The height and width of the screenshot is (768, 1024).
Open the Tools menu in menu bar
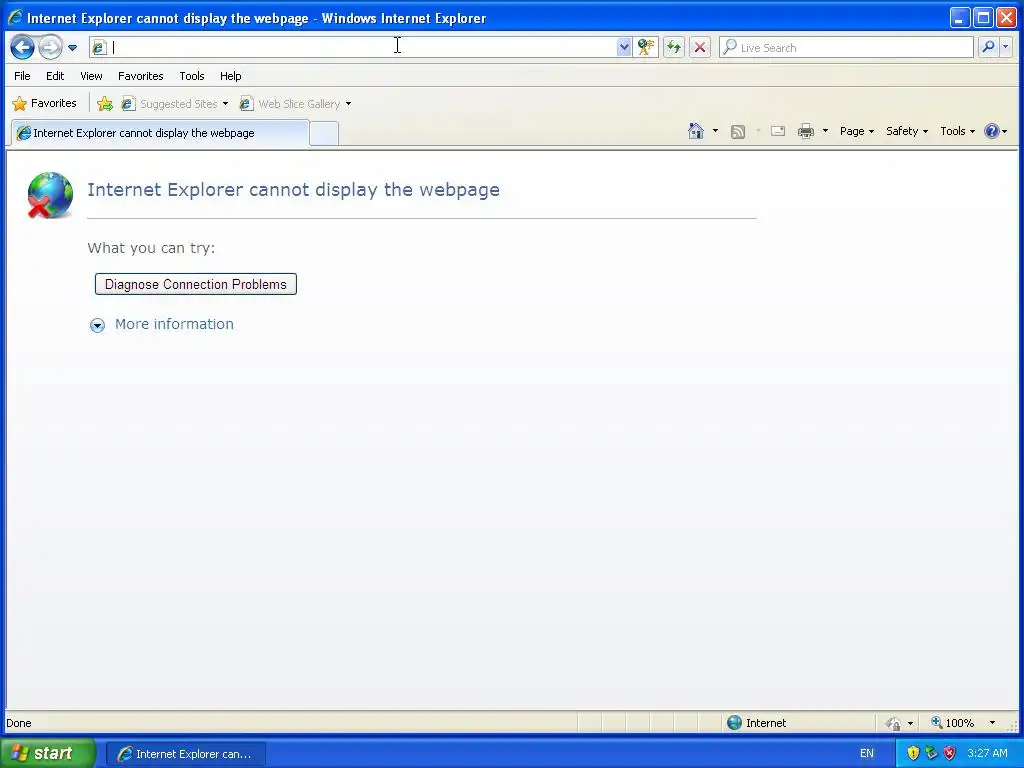pyautogui.click(x=192, y=76)
